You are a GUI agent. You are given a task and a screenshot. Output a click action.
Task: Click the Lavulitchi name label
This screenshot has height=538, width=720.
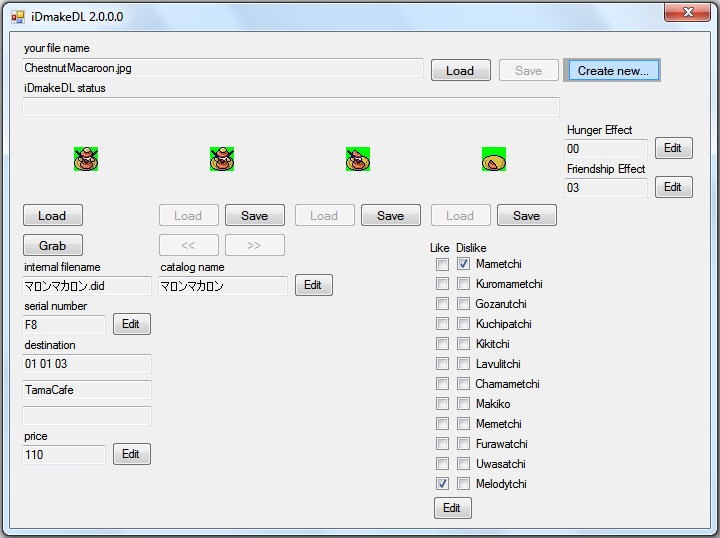(x=498, y=364)
